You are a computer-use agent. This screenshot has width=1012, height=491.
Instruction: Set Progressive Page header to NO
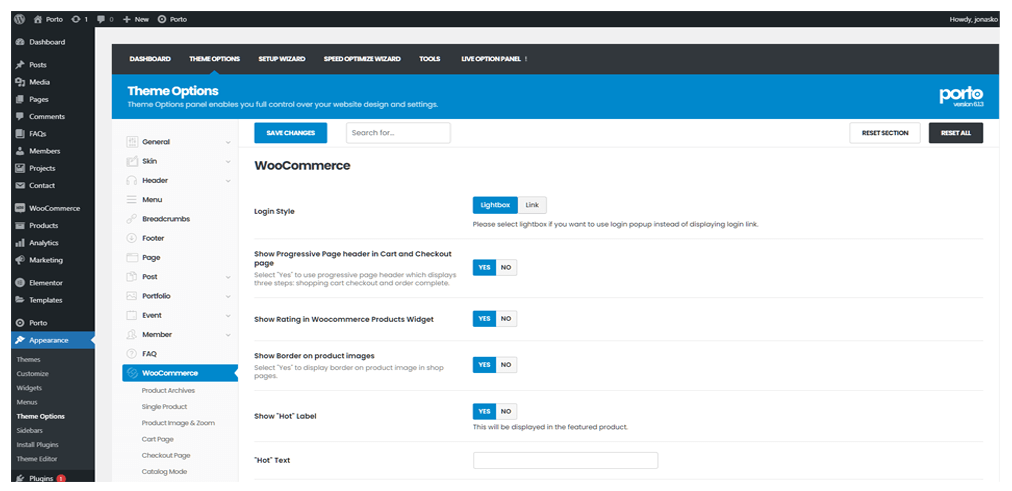pos(506,267)
